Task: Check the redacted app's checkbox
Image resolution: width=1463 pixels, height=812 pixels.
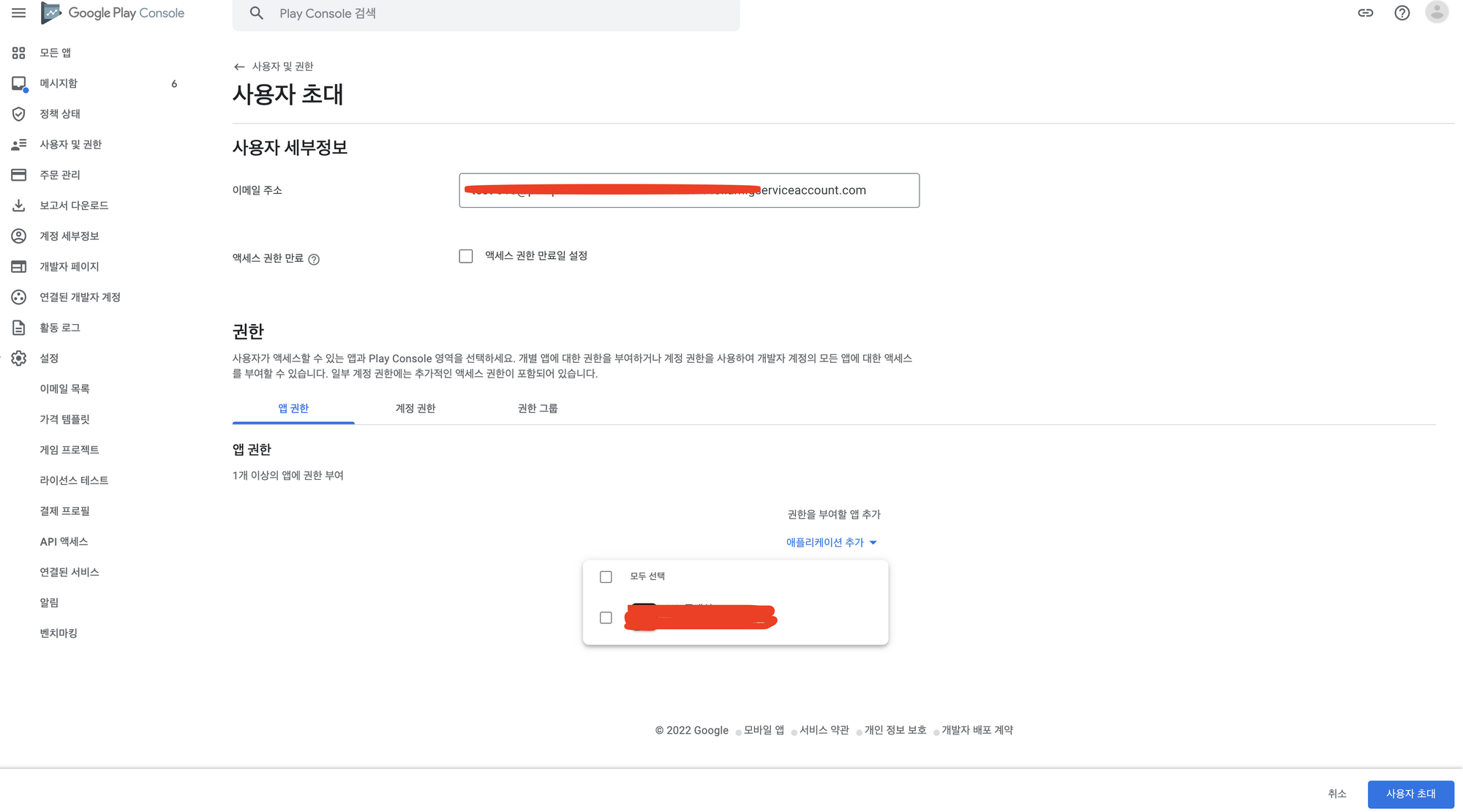Action: [606, 618]
